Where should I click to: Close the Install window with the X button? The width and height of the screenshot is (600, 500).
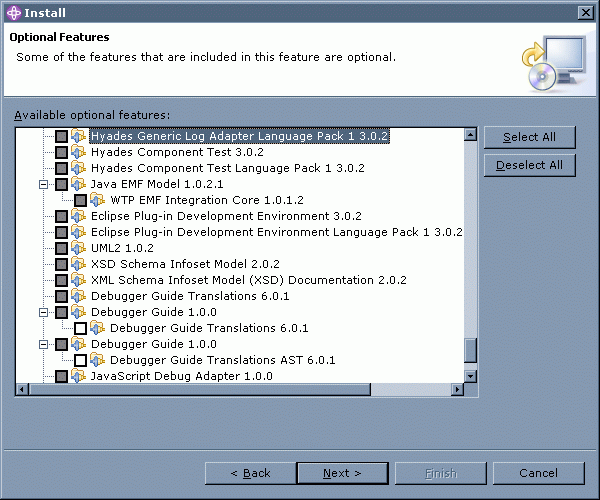(585, 13)
